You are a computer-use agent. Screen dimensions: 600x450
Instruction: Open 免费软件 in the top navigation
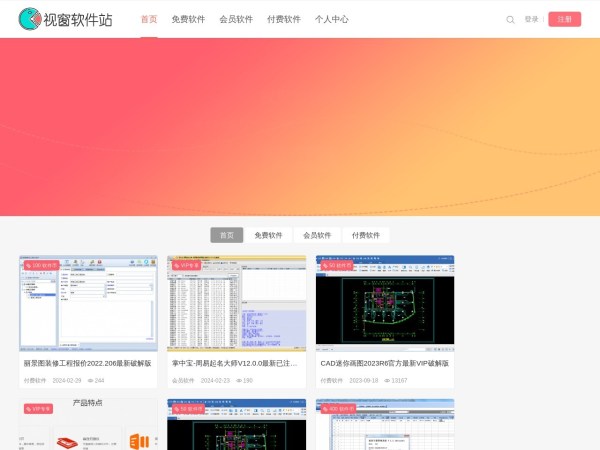(x=188, y=19)
